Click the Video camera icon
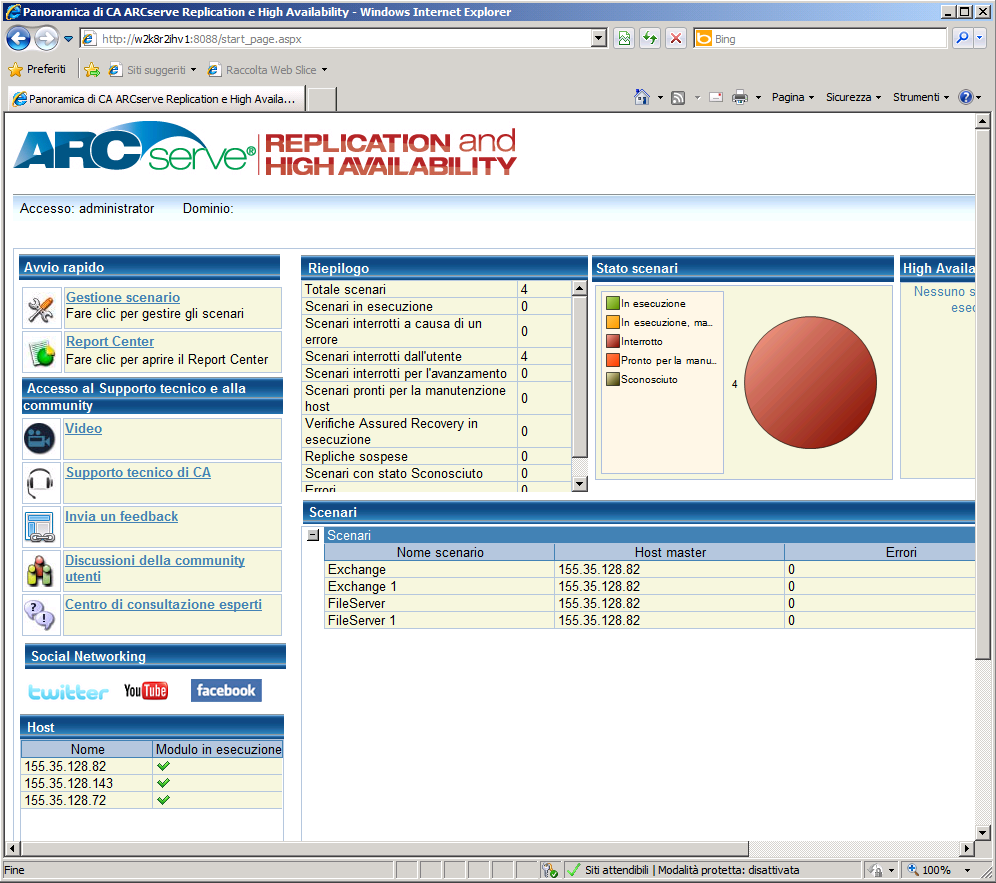Screen dimensions: 996x883 (x=40, y=439)
